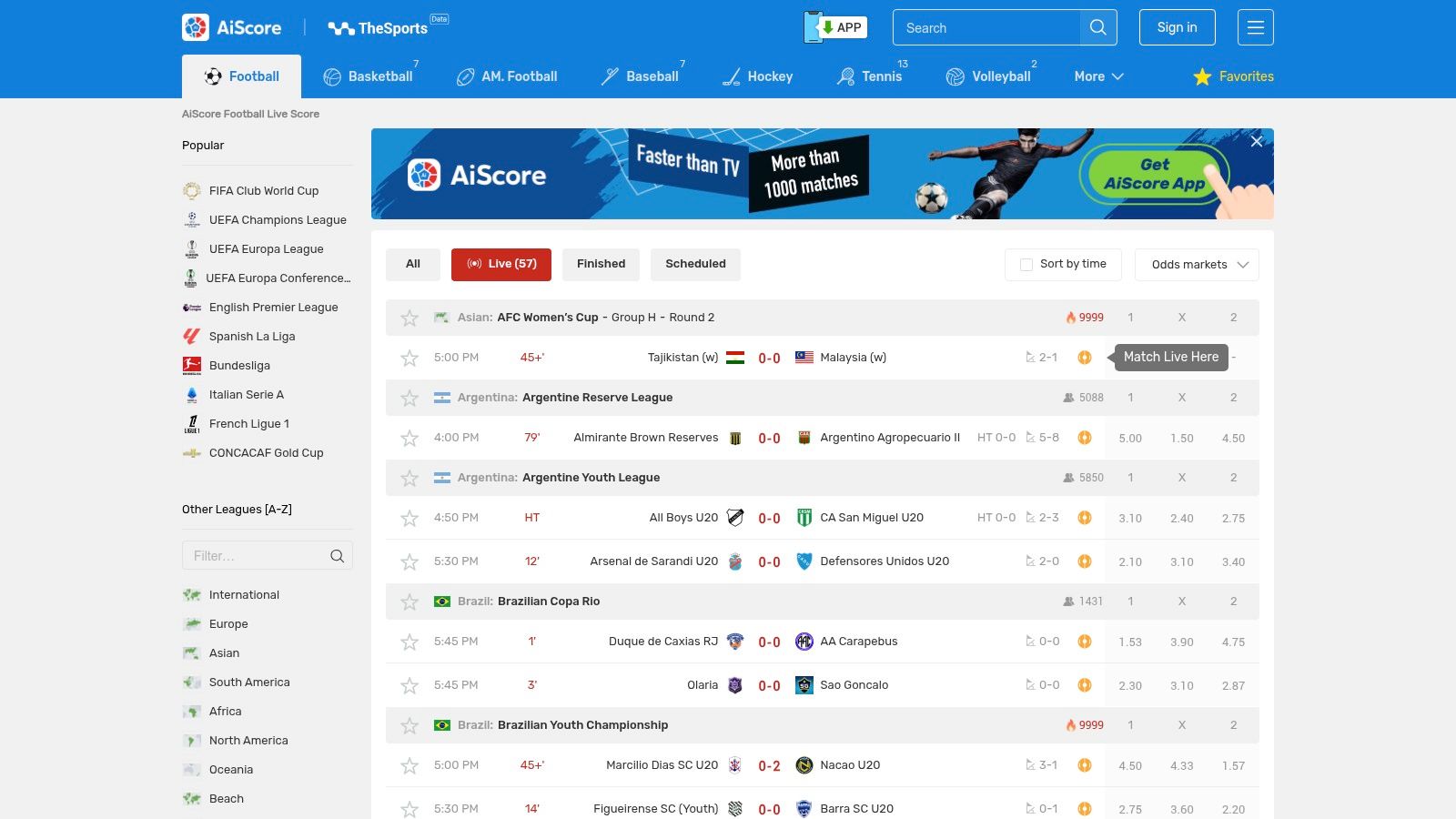The height and width of the screenshot is (819, 1456).
Task: Click the Sign in button
Action: pos(1177,27)
